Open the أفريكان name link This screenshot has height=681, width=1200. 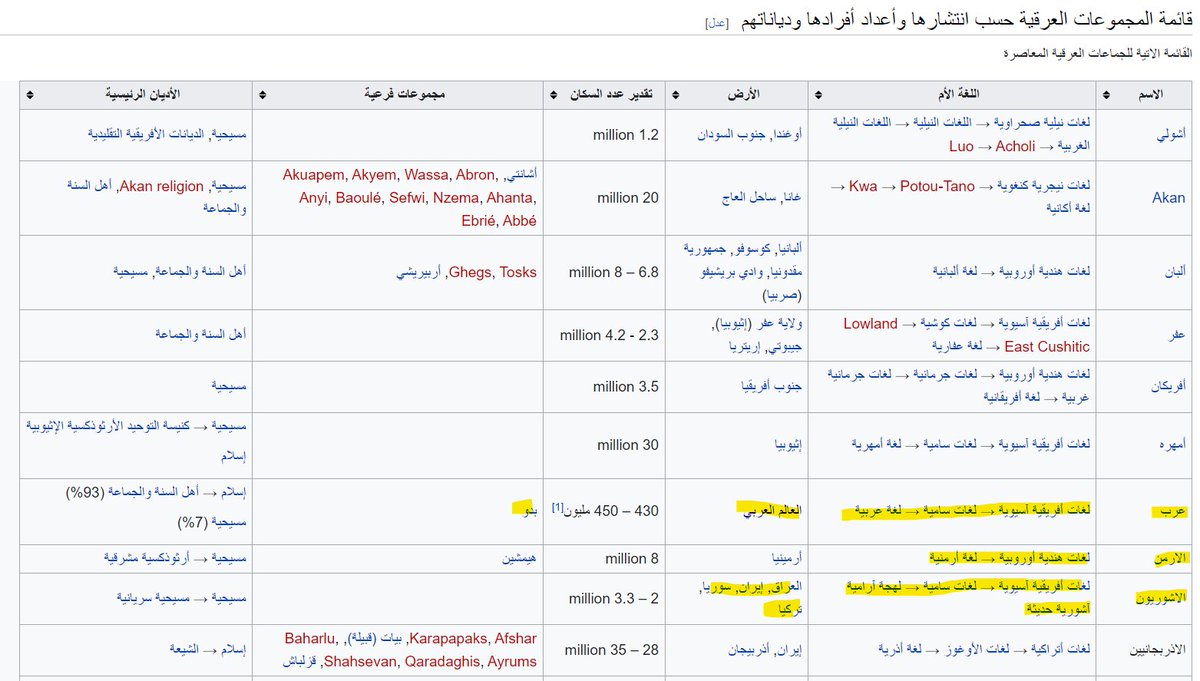point(1168,386)
